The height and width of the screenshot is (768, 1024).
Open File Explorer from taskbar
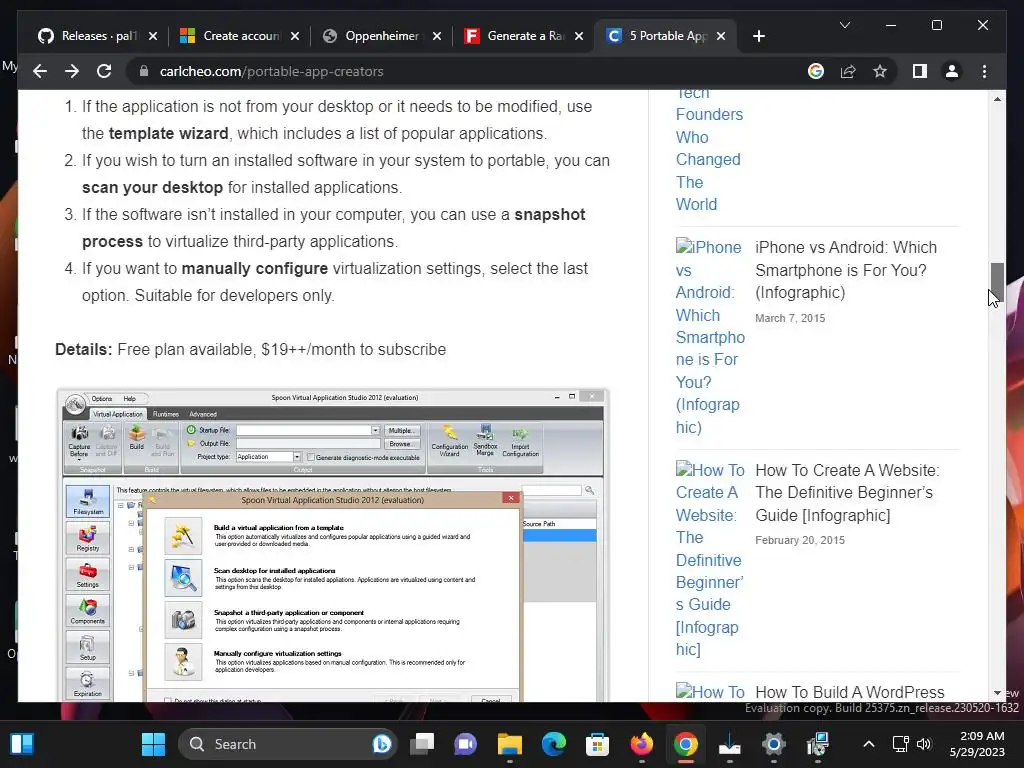coord(509,744)
